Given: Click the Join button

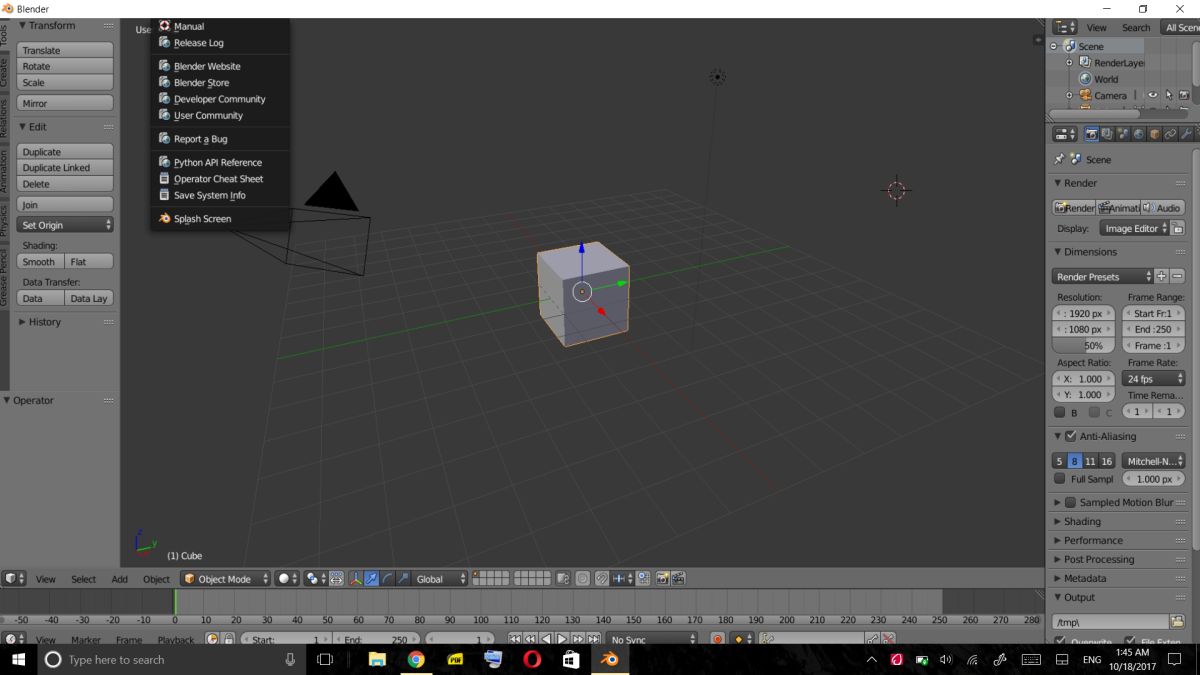Looking at the screenshot, I should [65, 205].
